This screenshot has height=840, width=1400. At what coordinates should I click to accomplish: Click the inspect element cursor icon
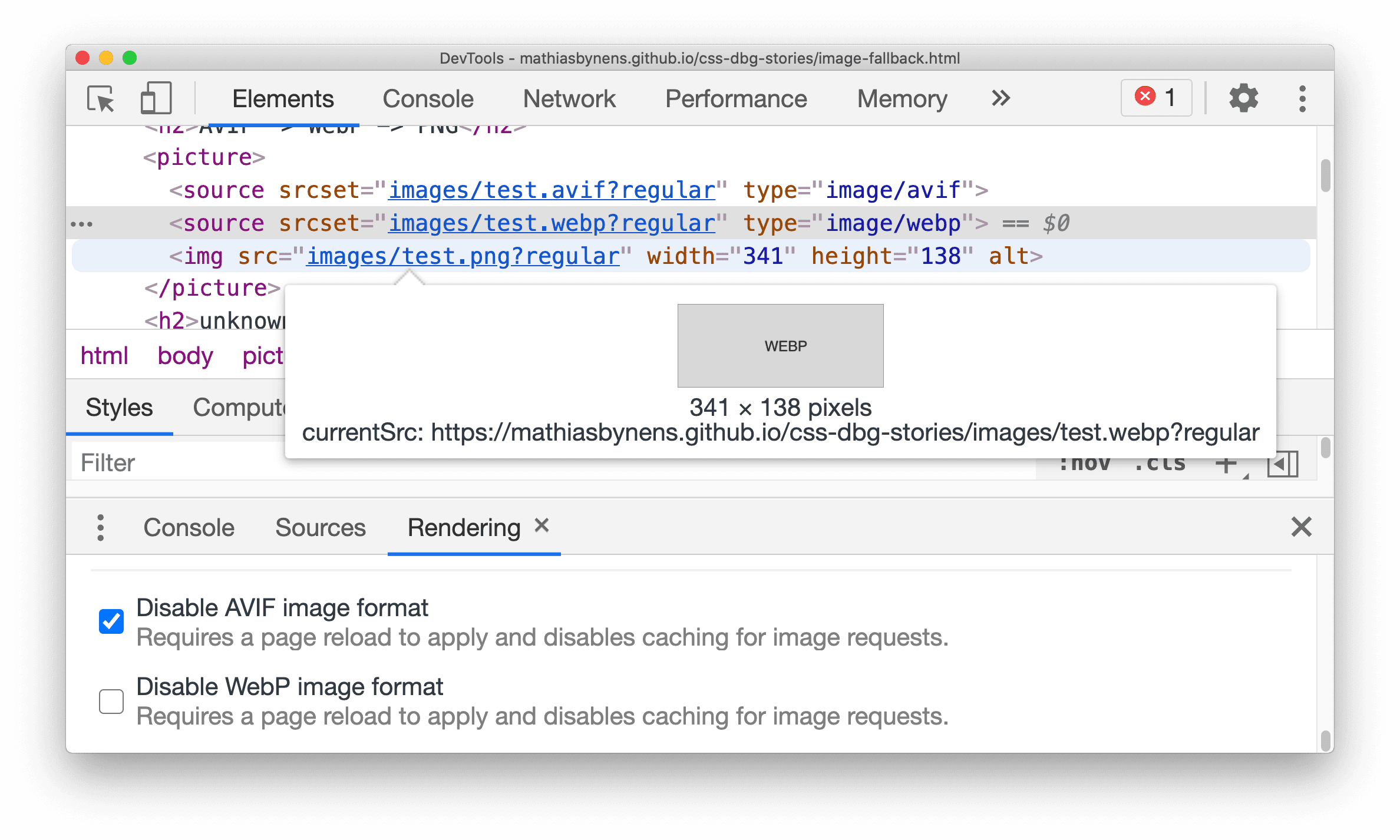click(x=100, y=98)
